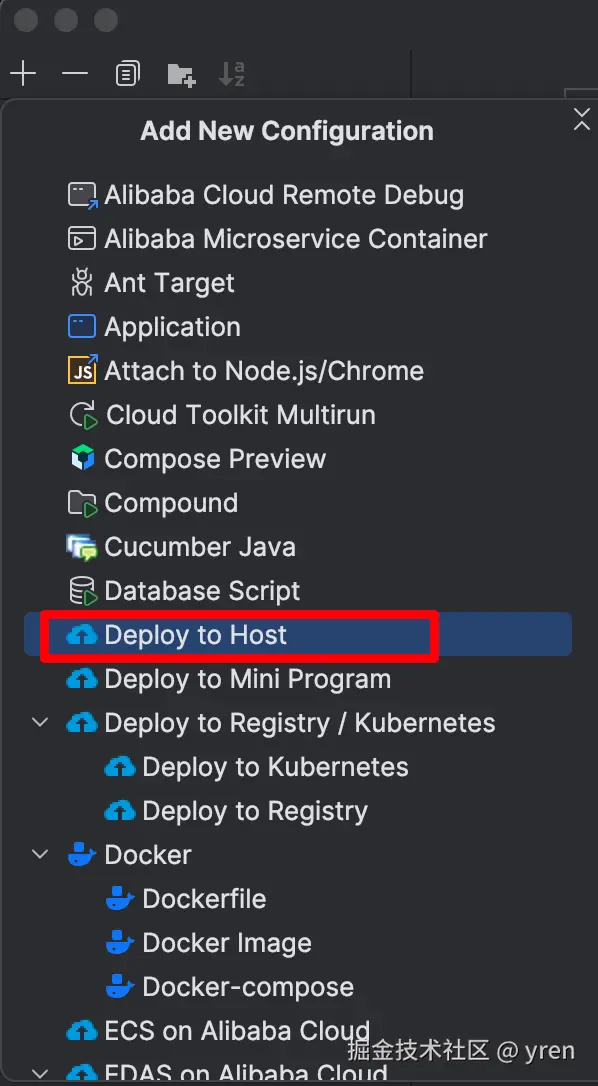
Task: Click the Dockerfile whale icon
Action: point(119,899)
